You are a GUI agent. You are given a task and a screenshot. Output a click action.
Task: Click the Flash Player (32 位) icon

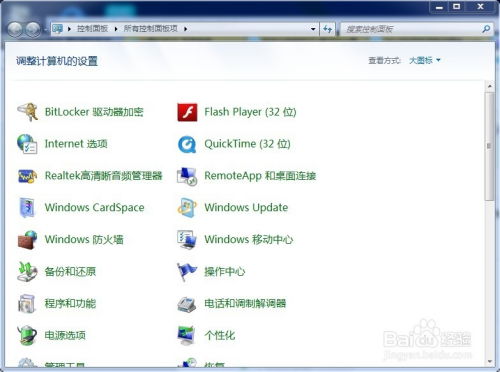pyautogui.click(x=187, y=112)
